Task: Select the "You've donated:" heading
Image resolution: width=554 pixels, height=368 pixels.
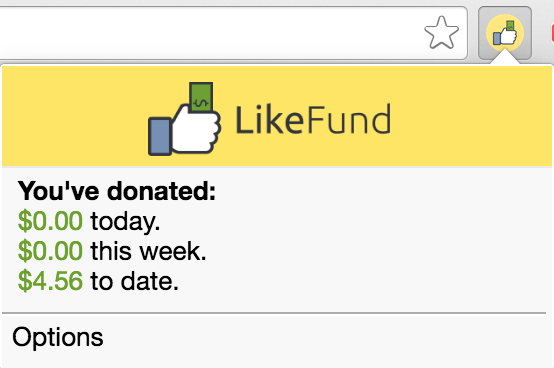Action: (117, 191)
